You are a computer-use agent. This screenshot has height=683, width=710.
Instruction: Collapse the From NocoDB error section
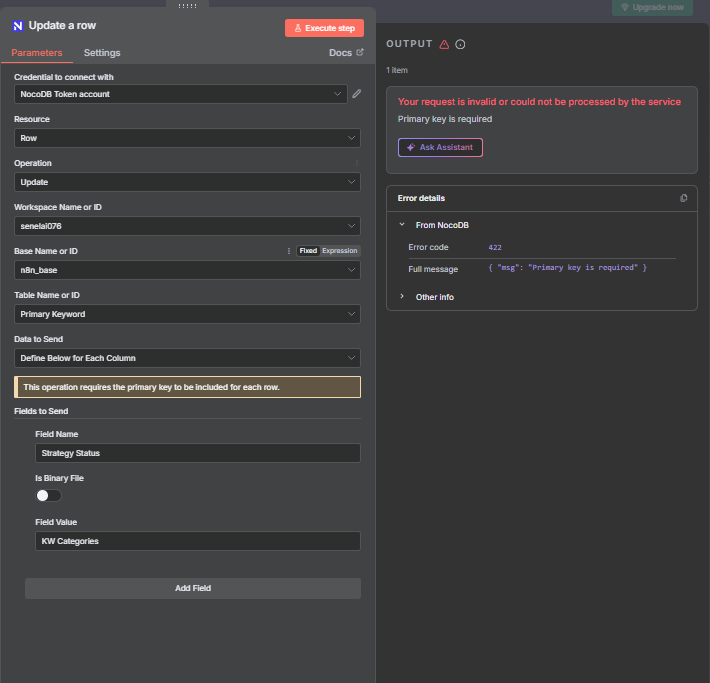click(402, 225)
